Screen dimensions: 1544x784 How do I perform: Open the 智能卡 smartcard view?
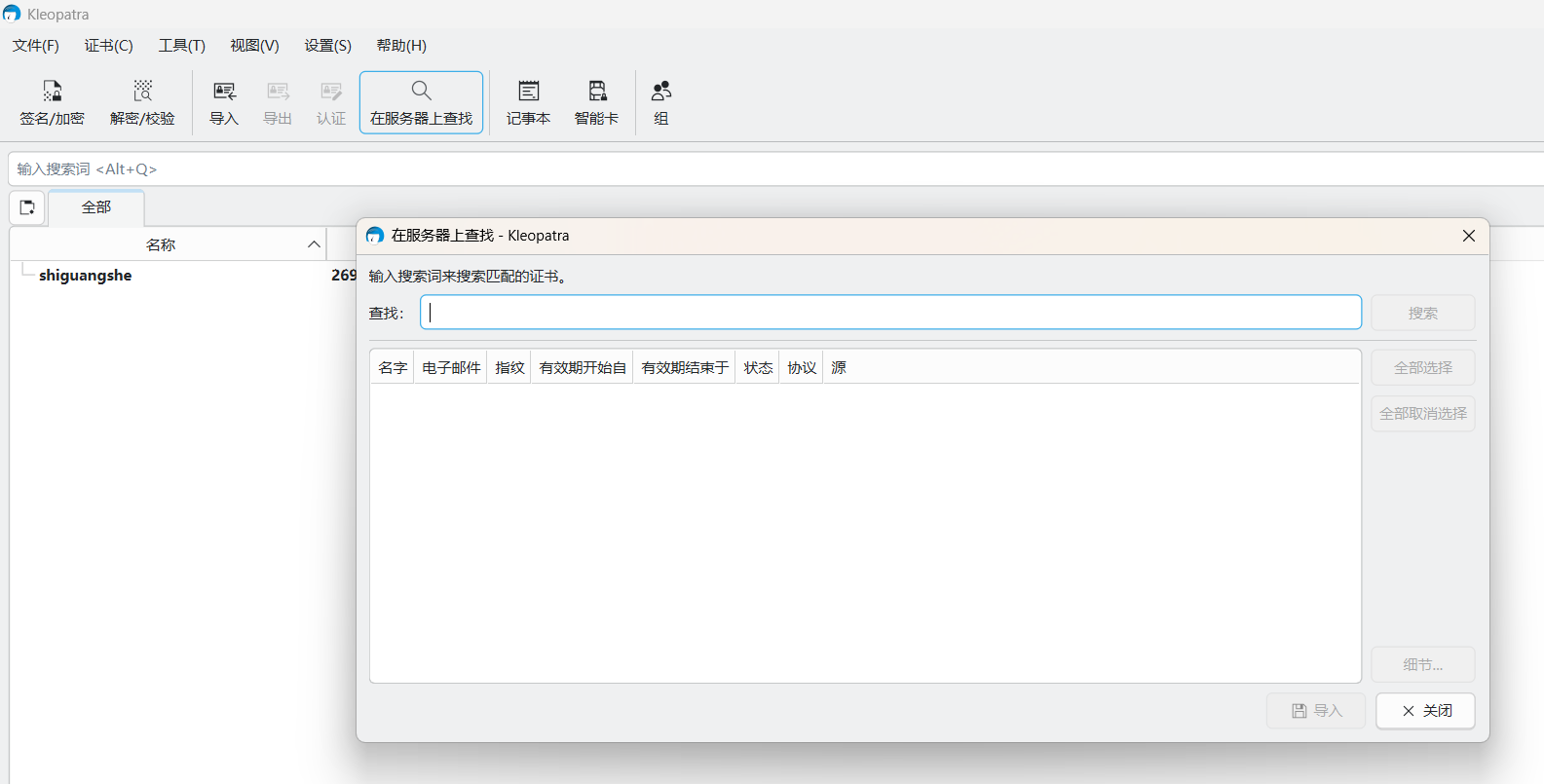(x=596, y=102)
